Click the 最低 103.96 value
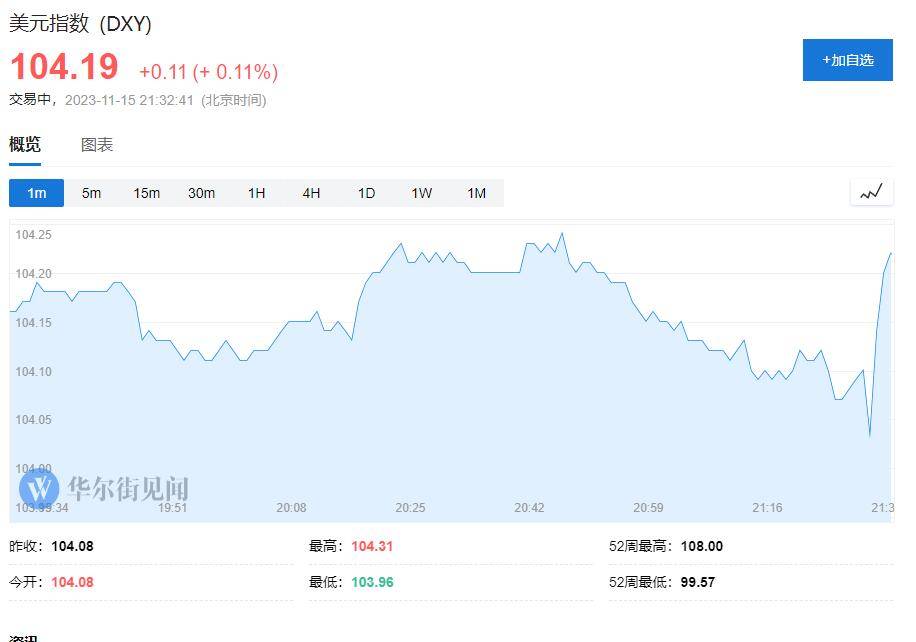This screenshot has height=642, width=916. (372, 582)
